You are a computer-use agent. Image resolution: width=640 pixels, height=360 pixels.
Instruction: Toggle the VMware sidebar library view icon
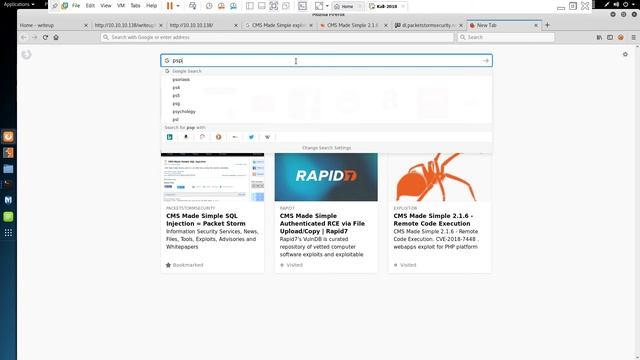(250, 6)
